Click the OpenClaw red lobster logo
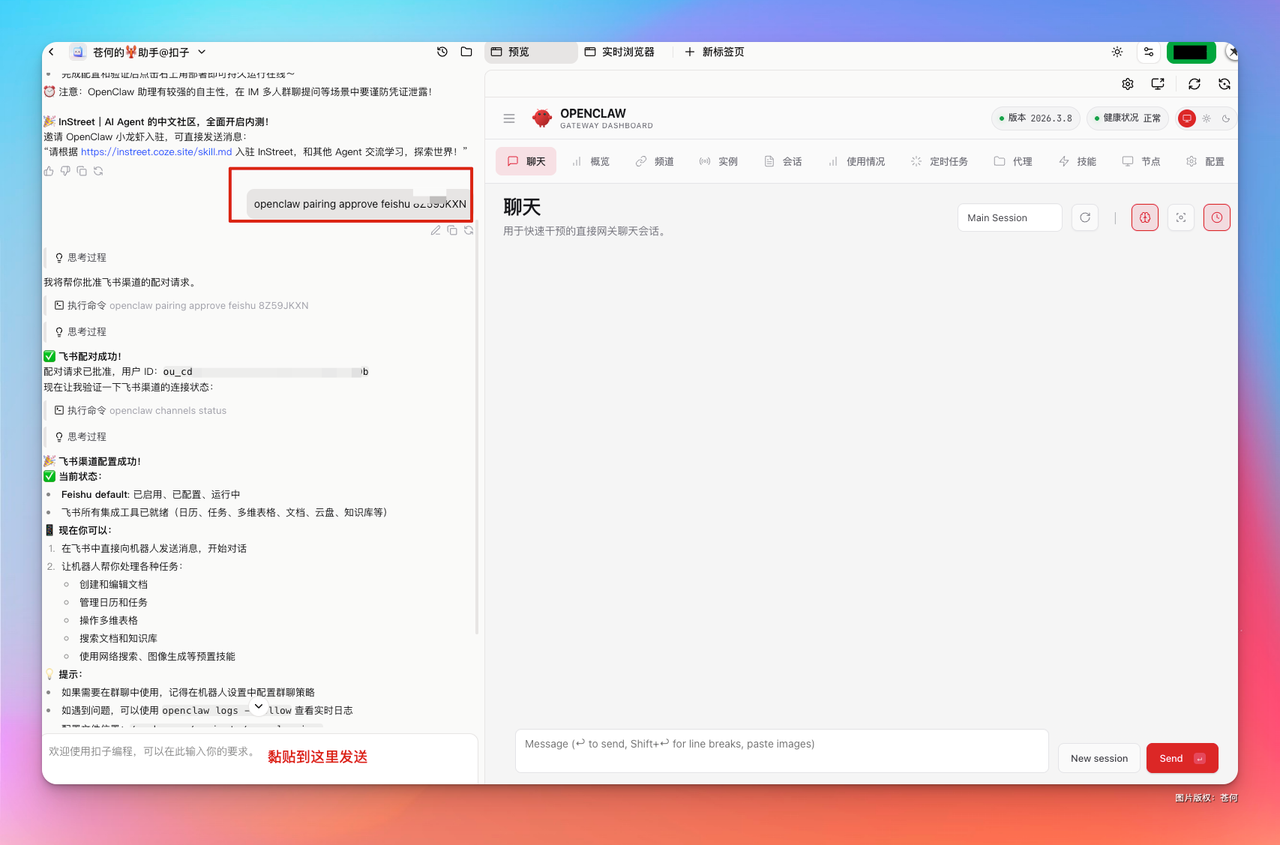The height and width of the screenshot is (845, 1280). [542, 118]
